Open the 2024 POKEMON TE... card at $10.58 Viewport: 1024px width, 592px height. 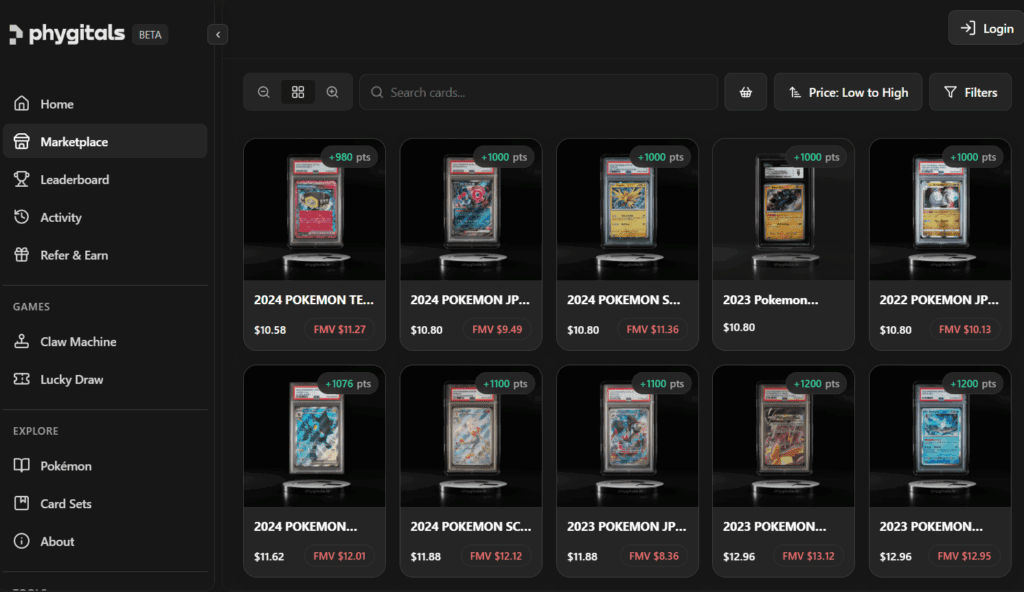pos(314,243)
